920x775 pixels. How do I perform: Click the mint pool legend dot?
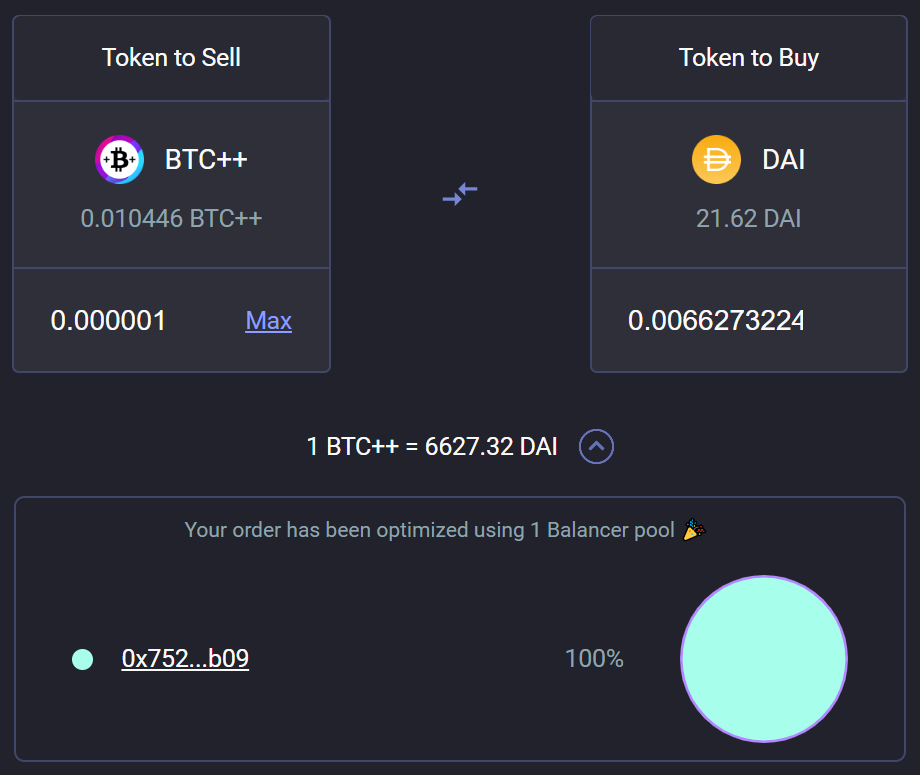point(83,659)
